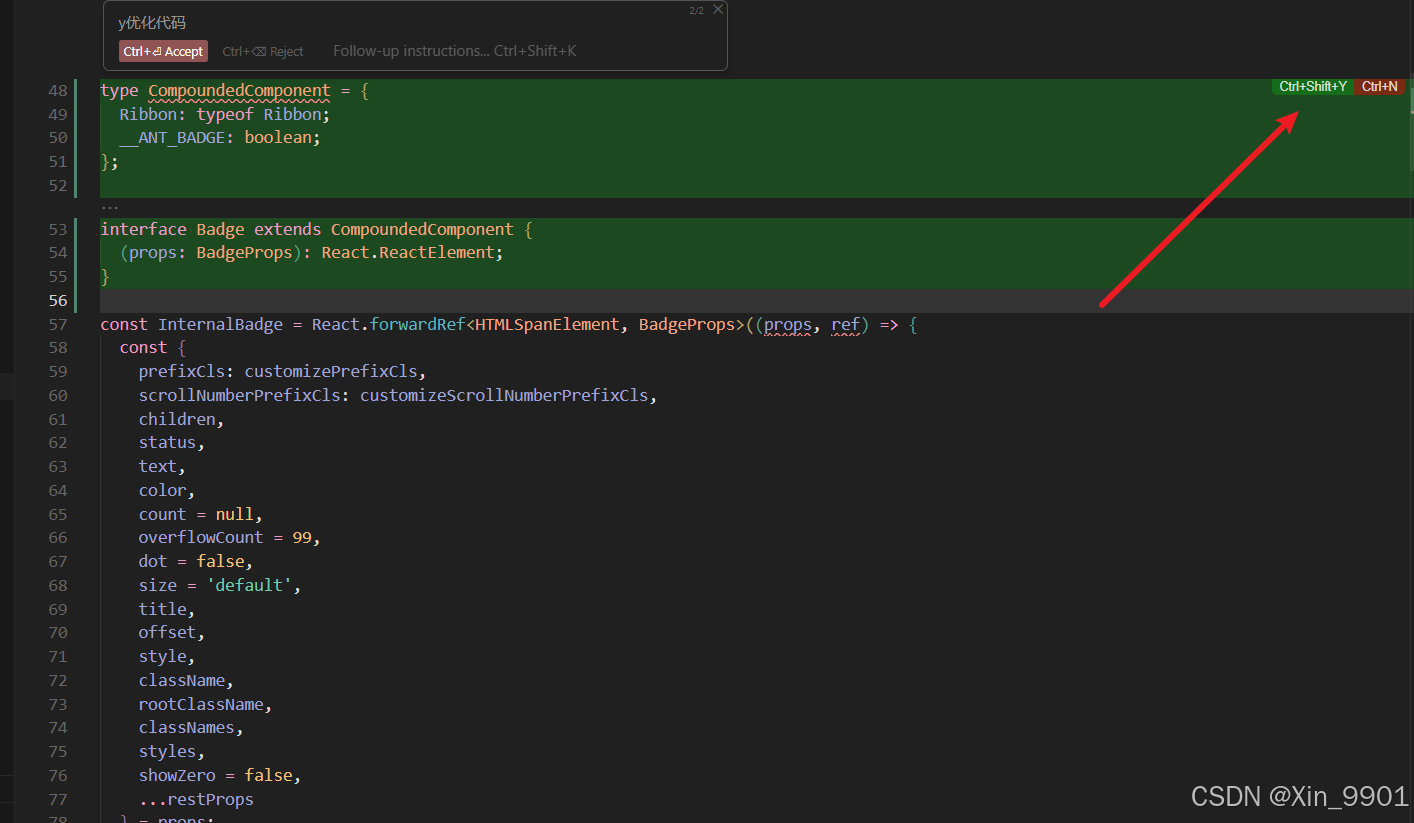Image resolution: width=1414 pixels, height=823 pixels.
Task: Click styles on line 75
Action: pyautogui.click(x=167, y=752)
